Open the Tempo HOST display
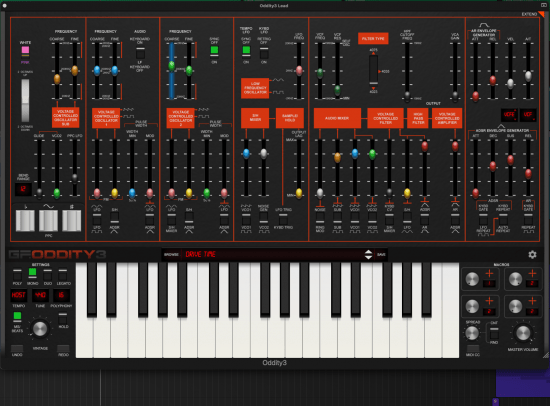The height and width of the screenshot is (406, 550). (19, 295)
